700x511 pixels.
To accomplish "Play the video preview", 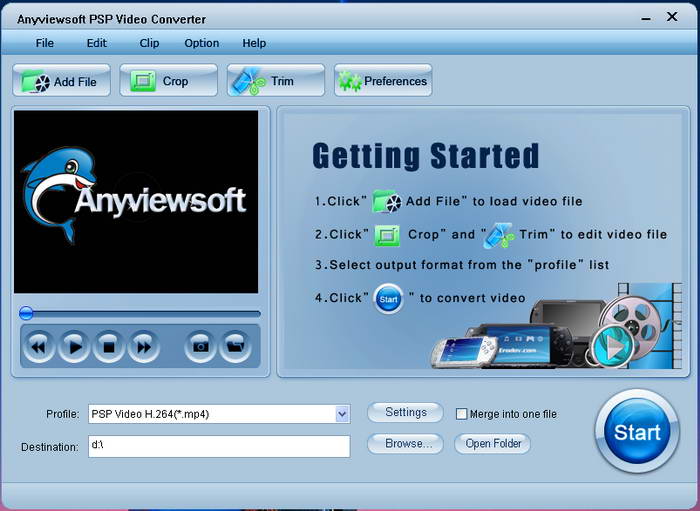I will tap(74, 346).
